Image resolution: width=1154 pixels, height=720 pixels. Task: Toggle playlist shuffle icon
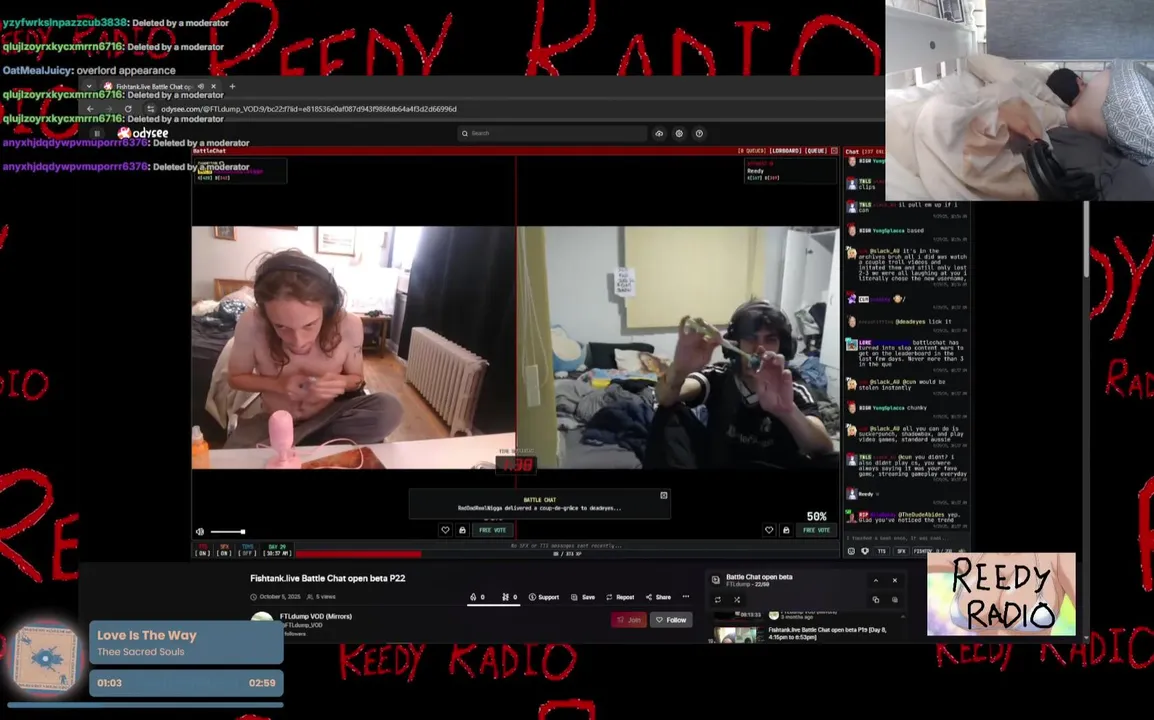coord(737,599)
